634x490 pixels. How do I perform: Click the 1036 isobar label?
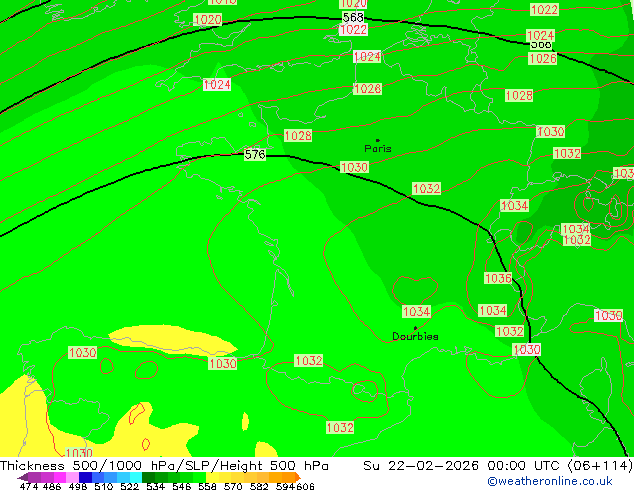498,278
